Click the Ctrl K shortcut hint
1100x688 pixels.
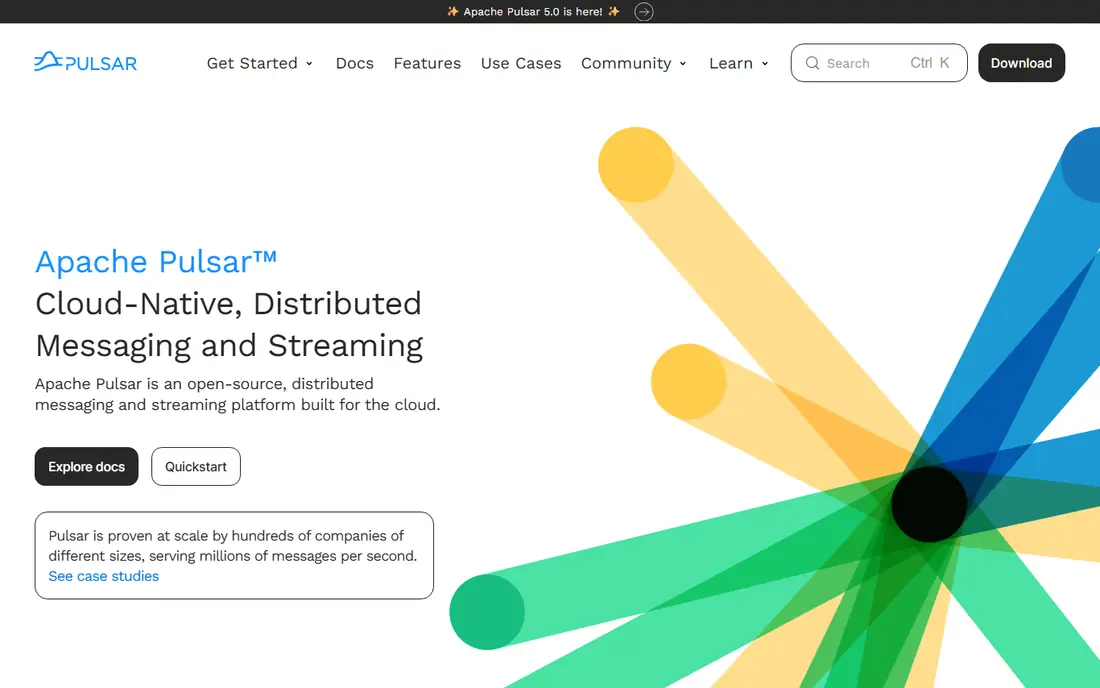[930, 63]
